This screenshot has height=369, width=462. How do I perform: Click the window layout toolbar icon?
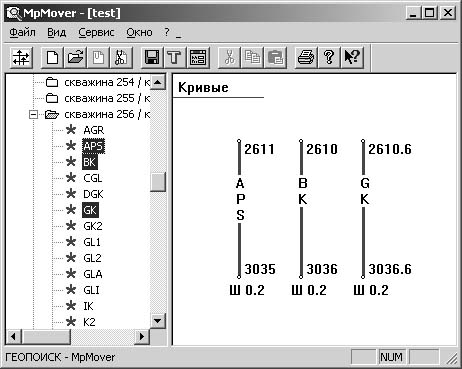tap(198, 58)
